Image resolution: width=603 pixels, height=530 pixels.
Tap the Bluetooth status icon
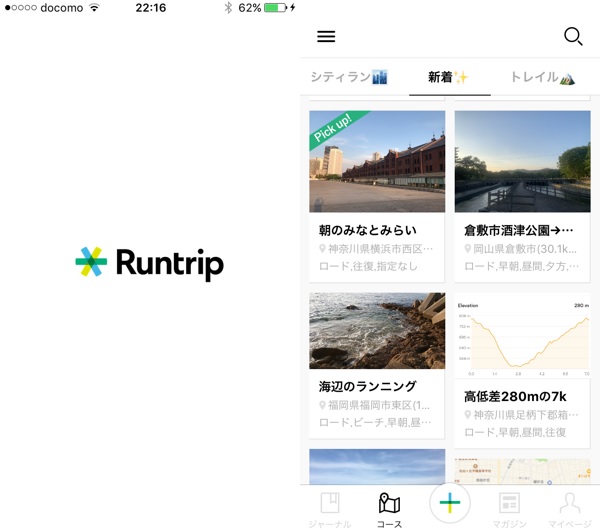click(228, 7)
